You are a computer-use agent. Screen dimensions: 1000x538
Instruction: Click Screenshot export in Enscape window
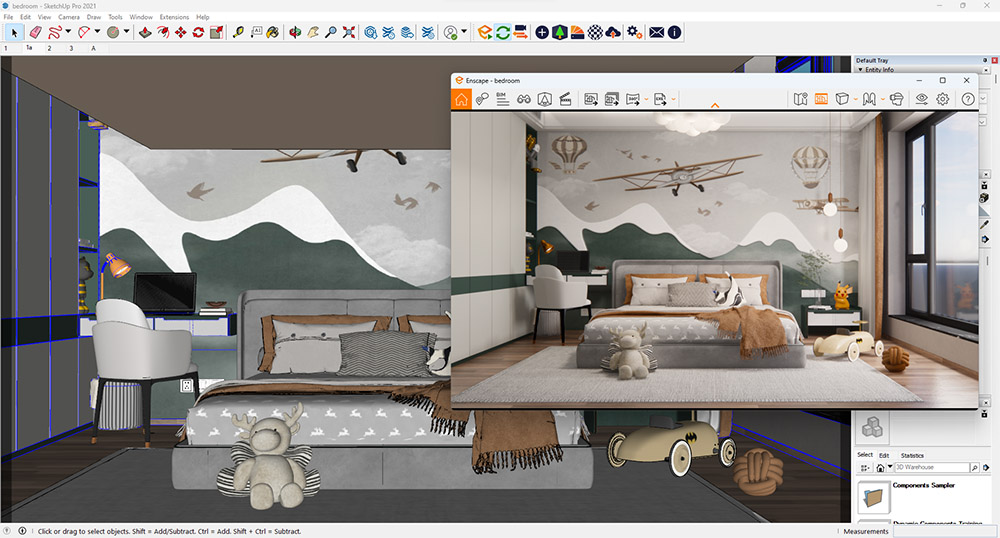pyautogui.click(x=591, y=99)
